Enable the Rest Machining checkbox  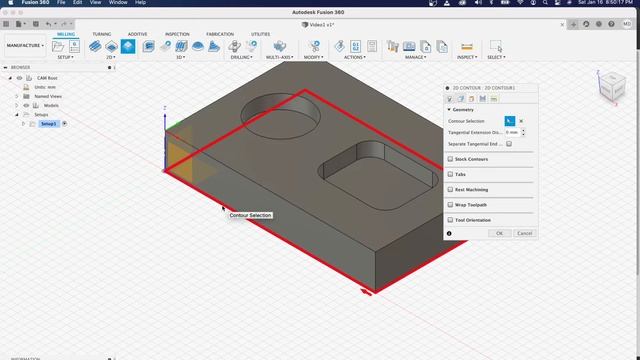pos(450,189)
